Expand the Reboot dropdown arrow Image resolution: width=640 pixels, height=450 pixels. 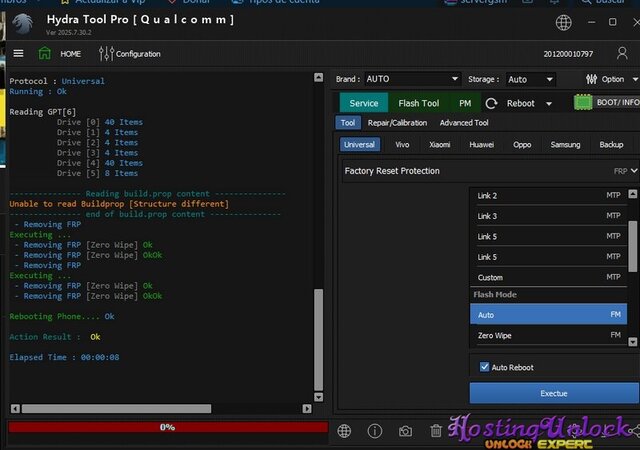click(549, 103)
